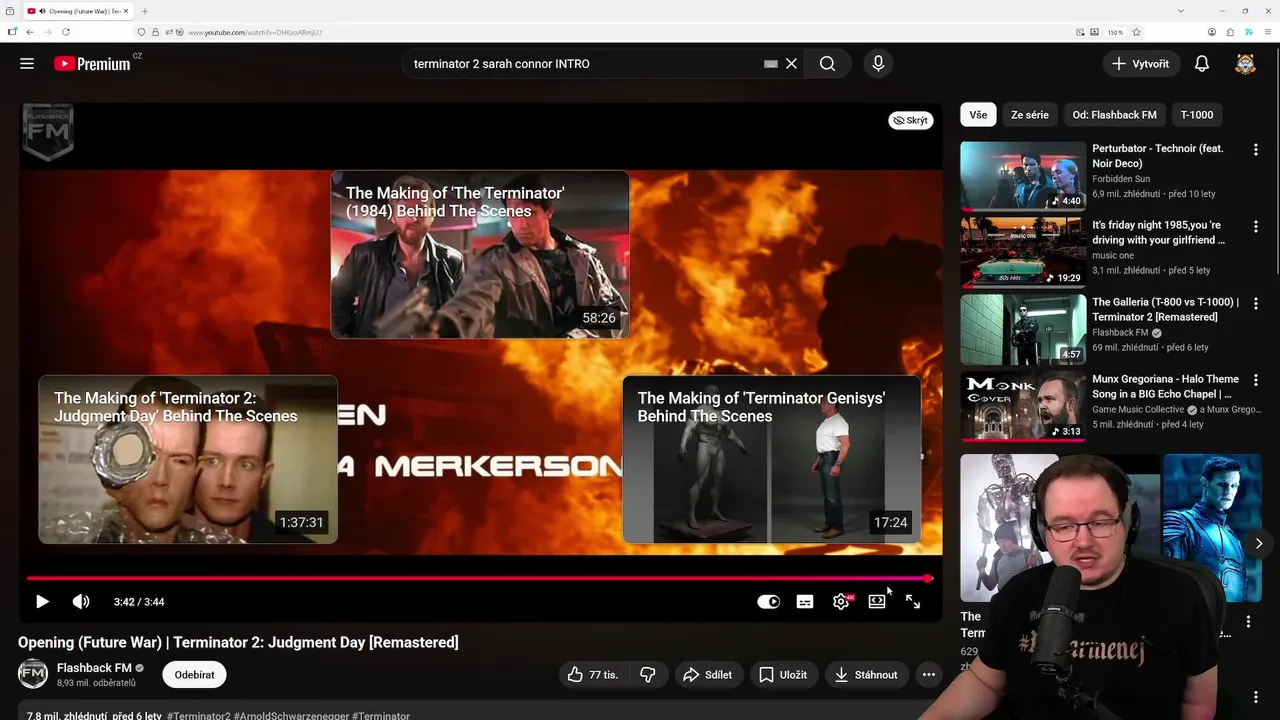Open 'Munx Gregoriana - Halo Theme' video title
Viewport: 1280px width, 720px height.
click(1165, 386)
